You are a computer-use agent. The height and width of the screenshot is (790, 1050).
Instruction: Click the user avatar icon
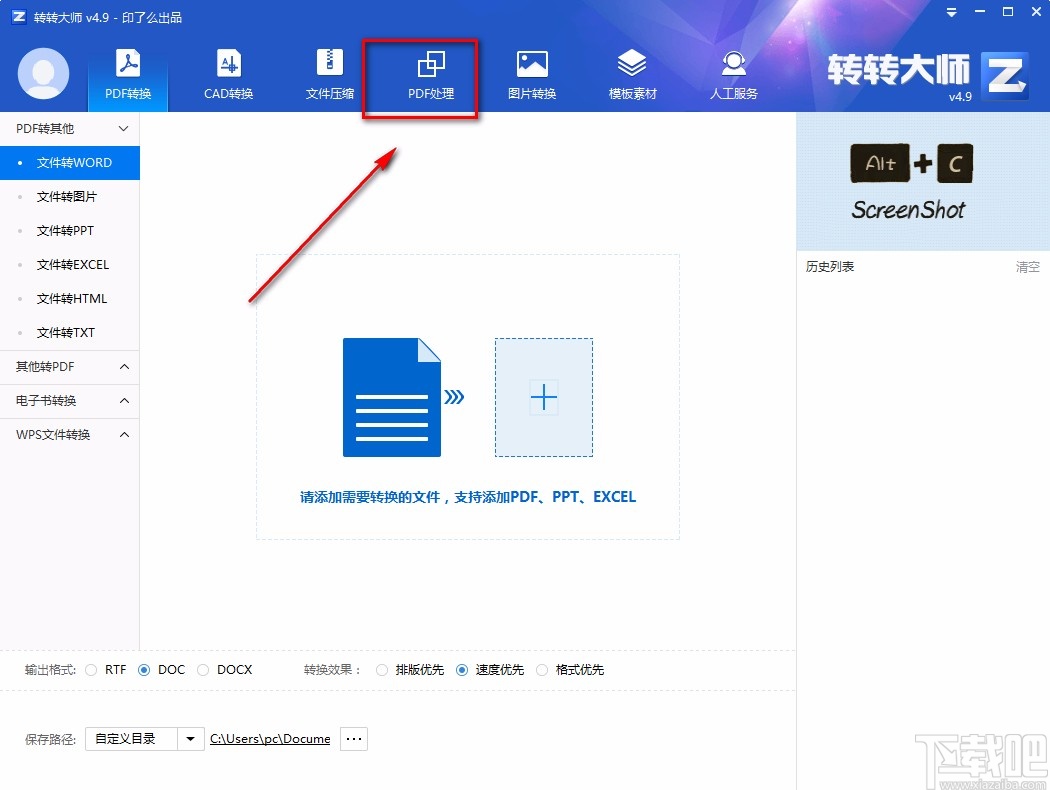tap(44, 74)
